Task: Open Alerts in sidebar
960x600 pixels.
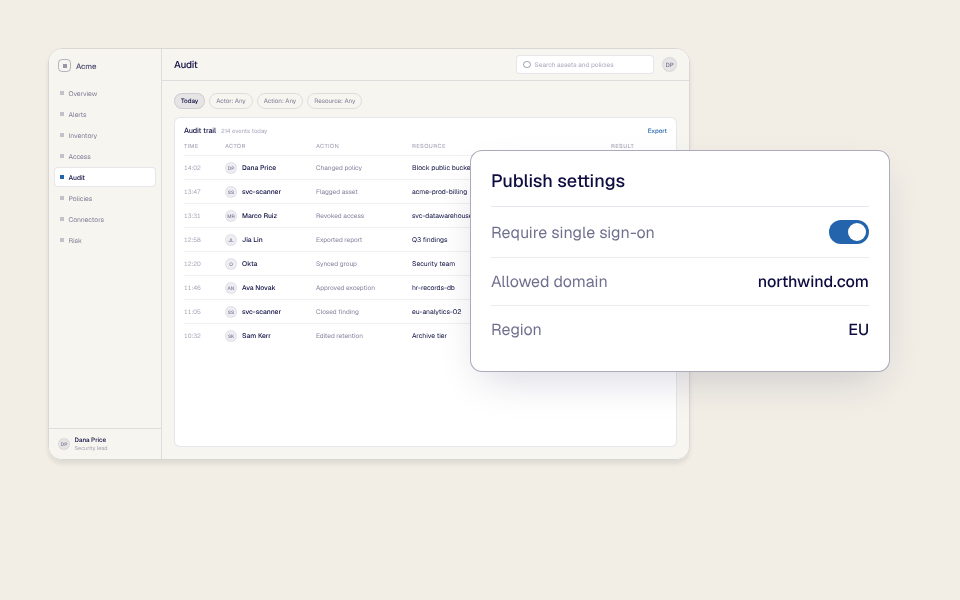Action: click(x=105, y=114)
